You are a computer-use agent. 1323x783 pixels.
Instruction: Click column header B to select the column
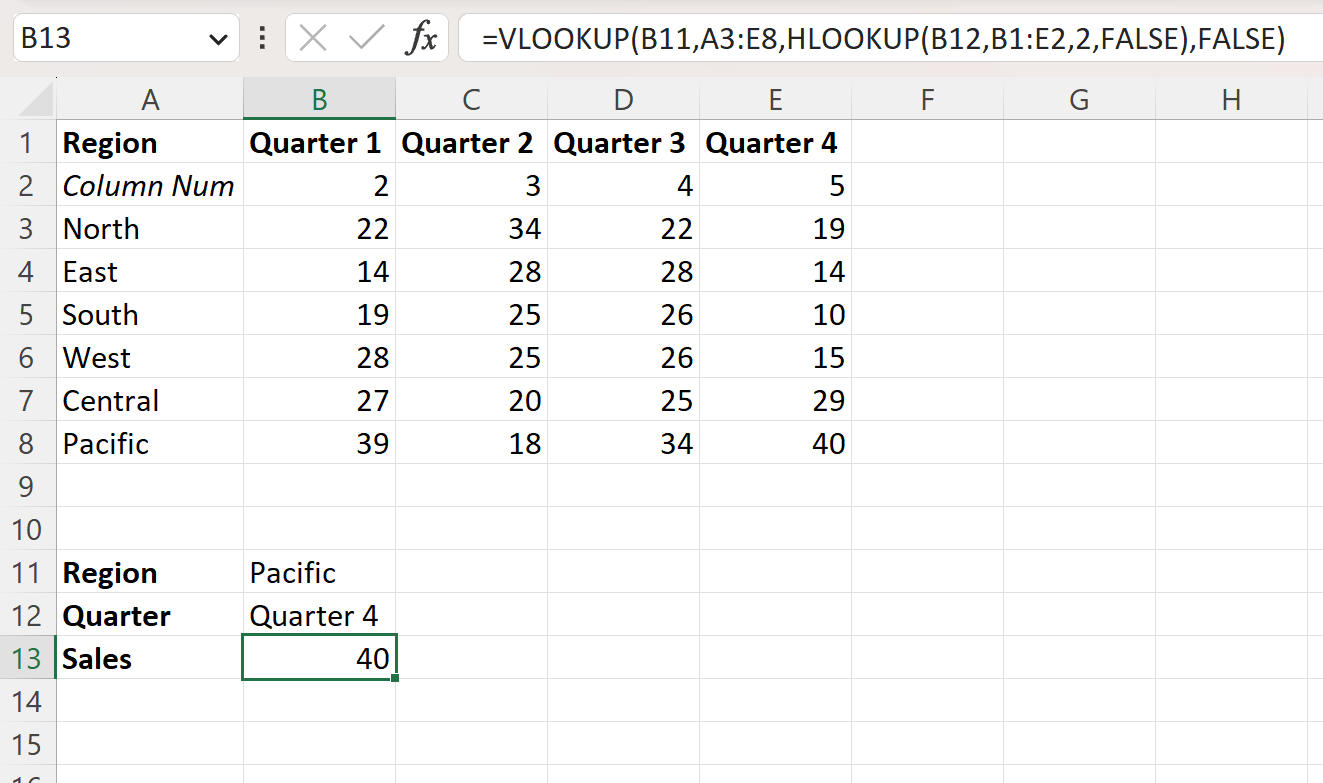[319, 100]
